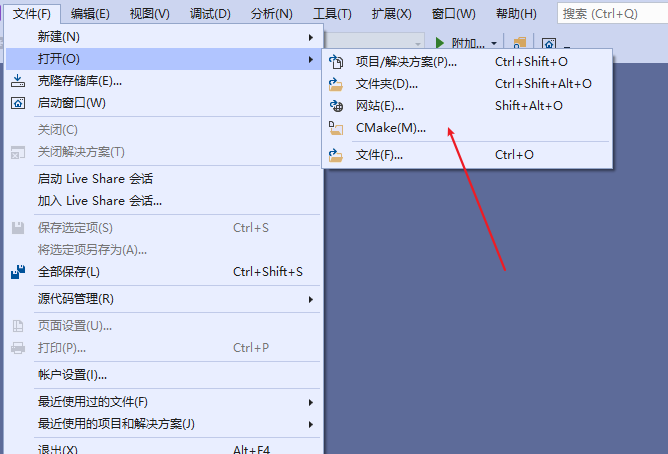The height and width of the screenshot is (454, 668).
Task: Click the Start Window home icon
Action: [18, 103]
